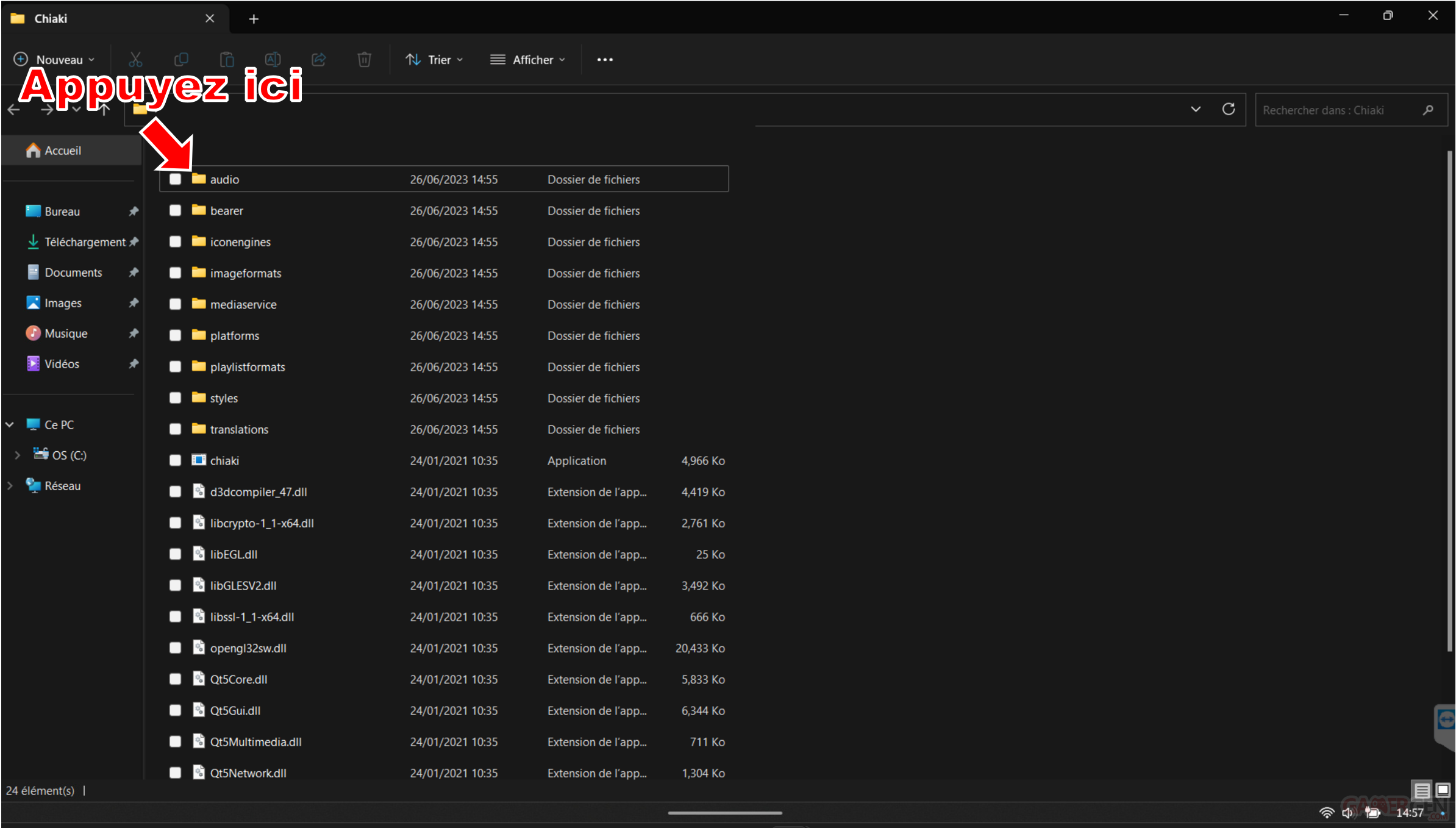Check the checkbox for chiaki application
This screenshot has height=828, width=1456.
pos(175,460)
